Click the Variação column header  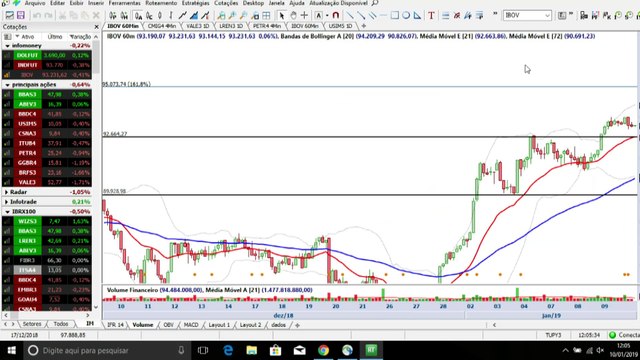click(x=80, y=36)
